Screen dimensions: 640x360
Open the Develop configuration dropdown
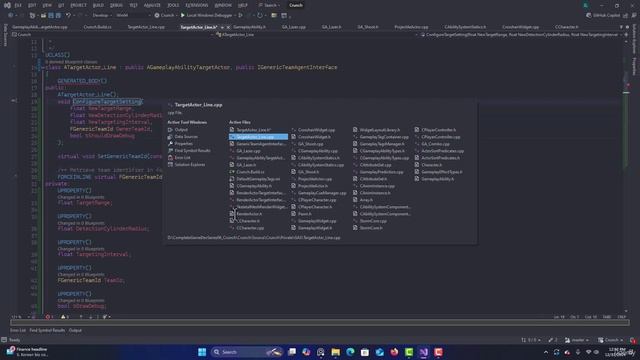[102, 15]
